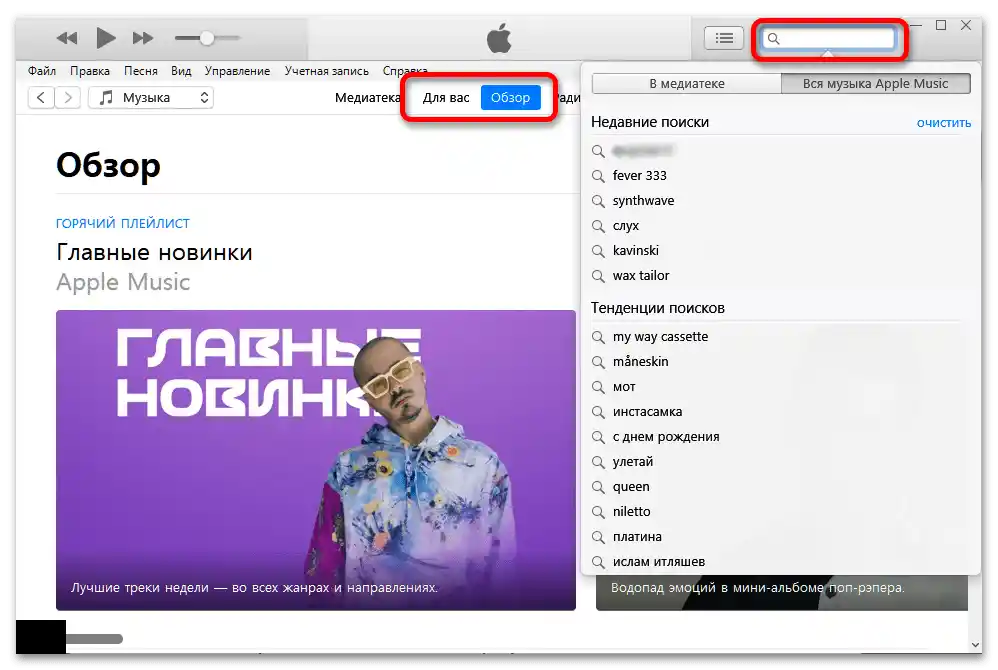Open the second banner about поп-рэпера mini-album
Viewport: 998px width, 670px height.
(x=782, y=593)
